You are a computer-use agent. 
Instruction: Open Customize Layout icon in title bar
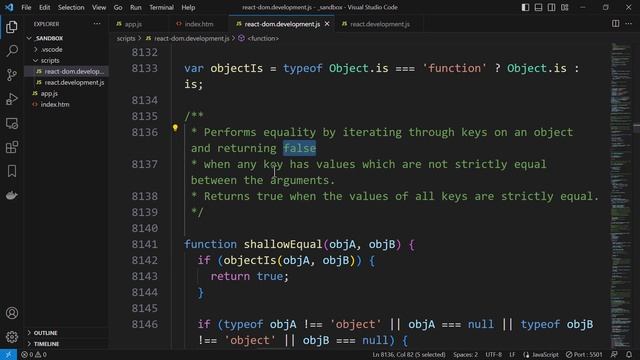(x=564, y=7)
